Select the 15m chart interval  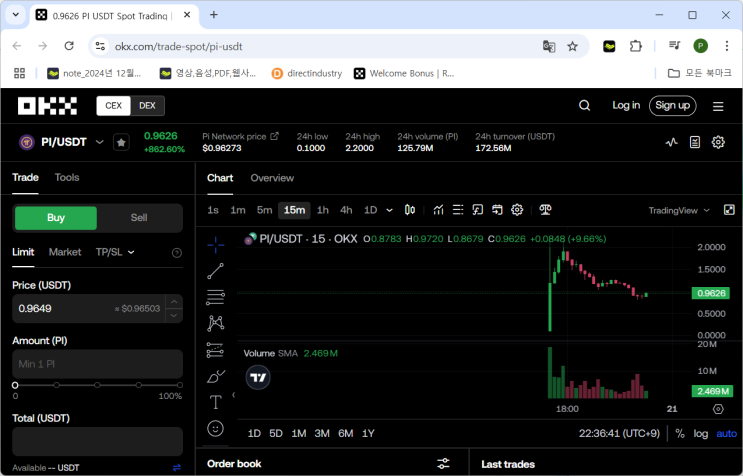pyautogui.click(x=294, y=210)
